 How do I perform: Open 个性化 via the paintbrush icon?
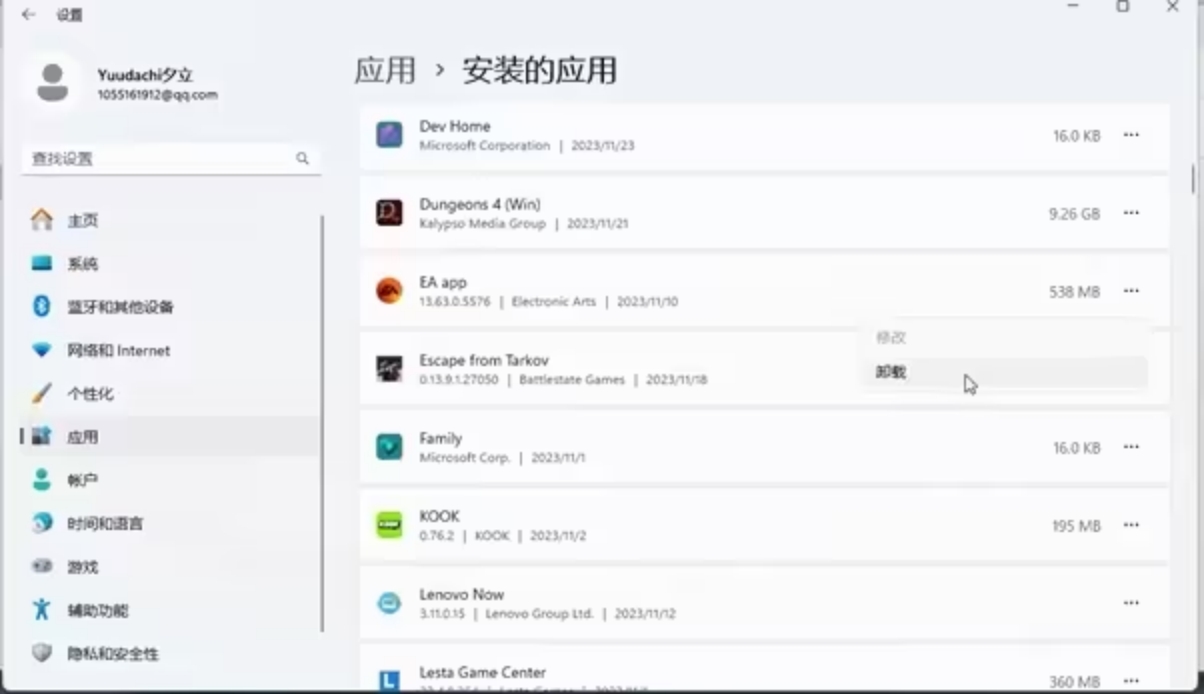click(41, 394)
